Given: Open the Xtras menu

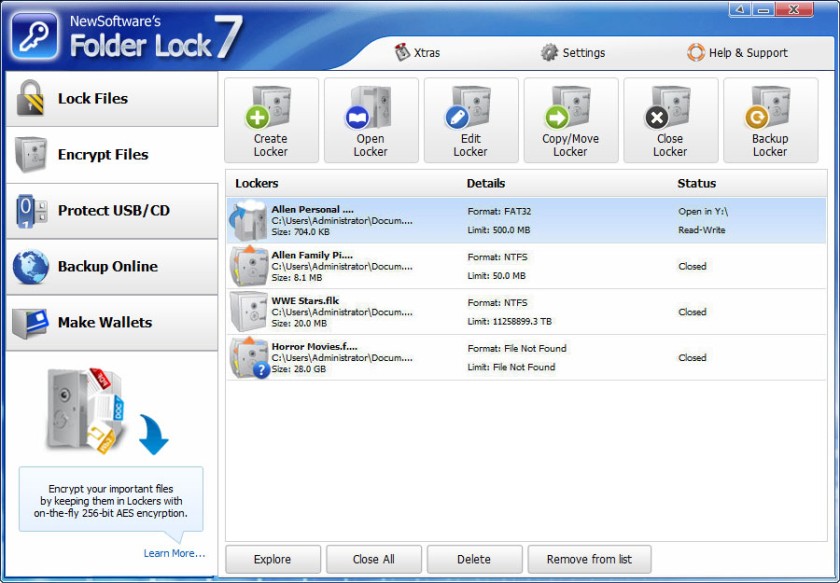Looking at the screenshot, I should (x=417, y=53).
